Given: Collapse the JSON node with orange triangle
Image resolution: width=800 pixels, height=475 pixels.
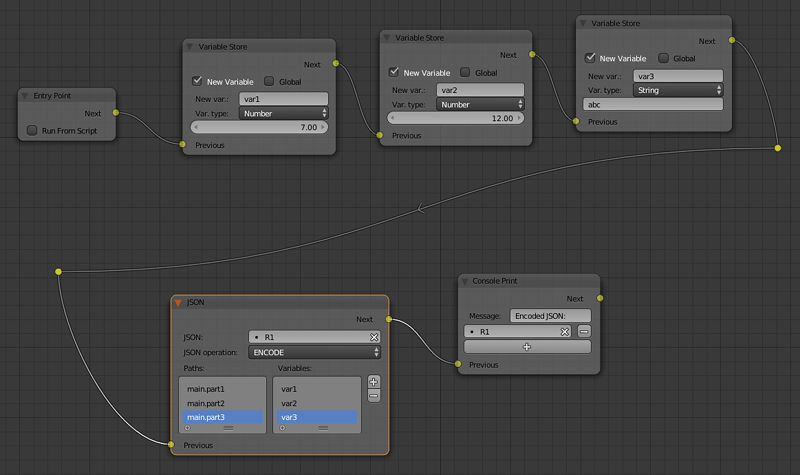Looking at the screenshot, I should click(178, 301).
